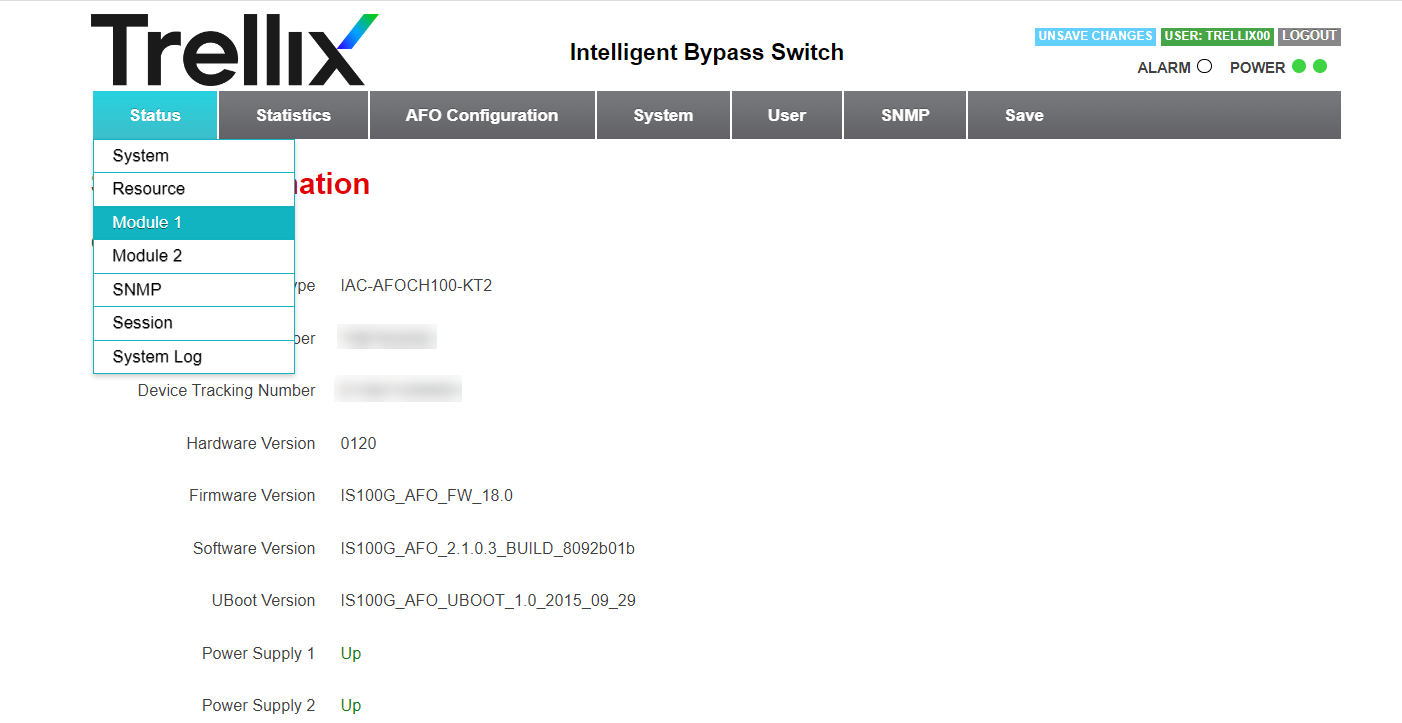
Task: Click the second green POWER indicator
Action: click(x=1320, y=67)
